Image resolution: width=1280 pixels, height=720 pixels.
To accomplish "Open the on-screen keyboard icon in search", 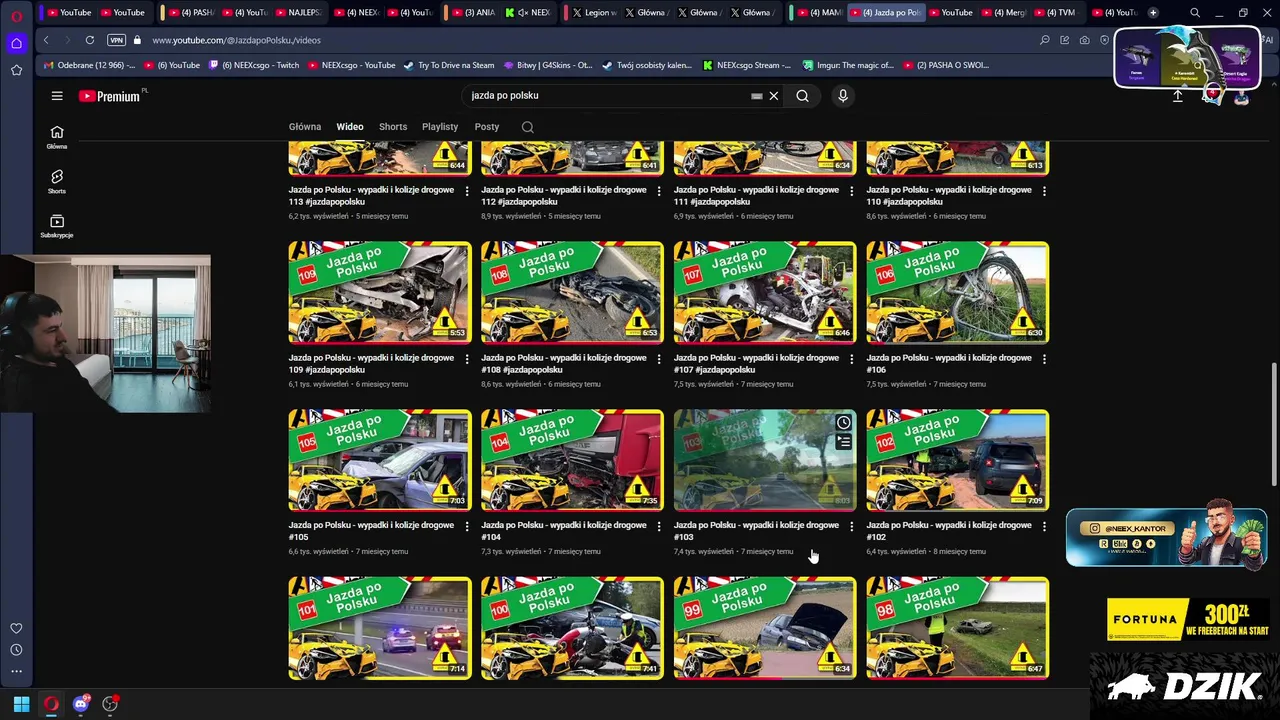I will 757,96.
